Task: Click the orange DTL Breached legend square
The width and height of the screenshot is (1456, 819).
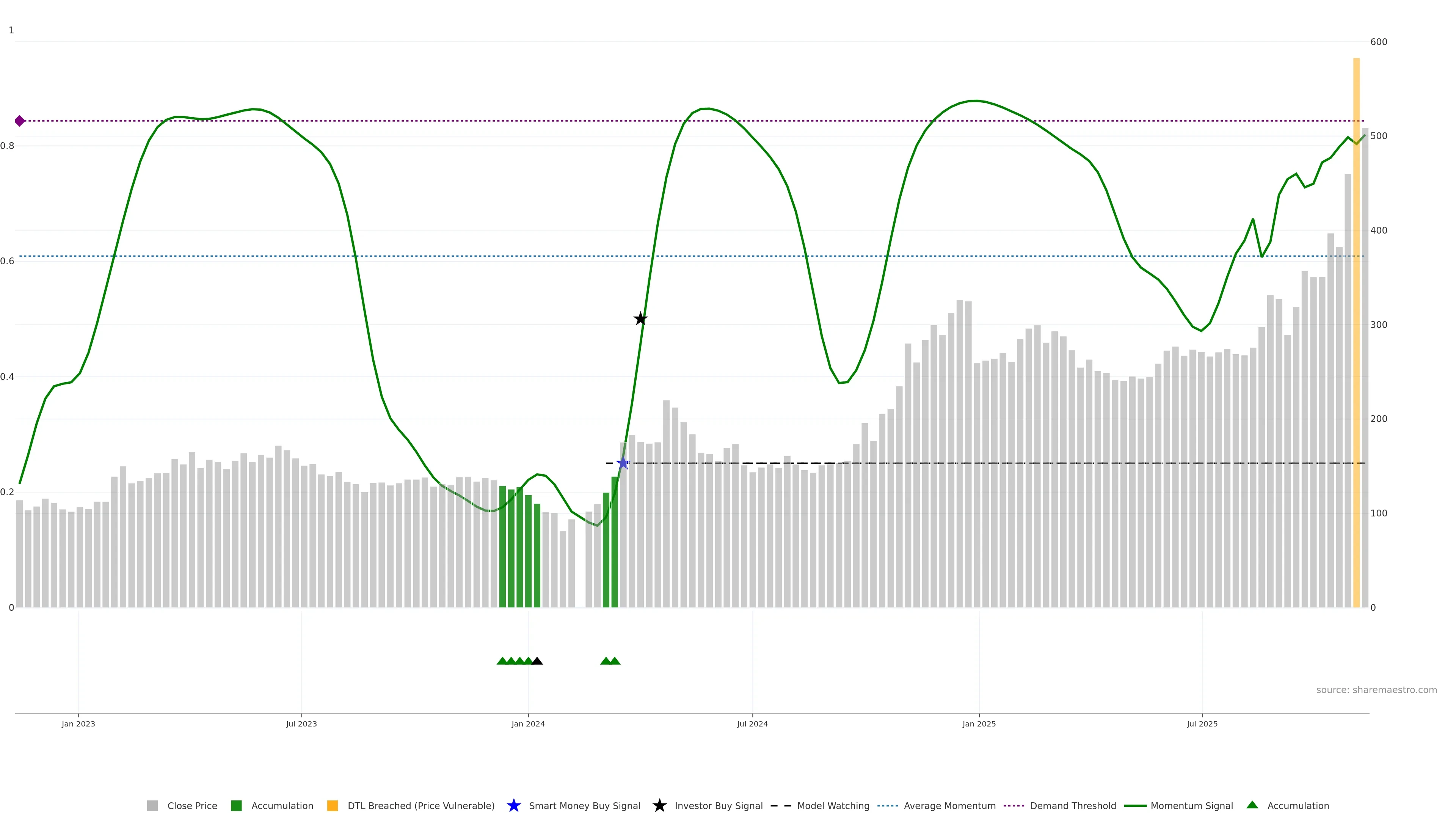Action: (x=333, y=805)
